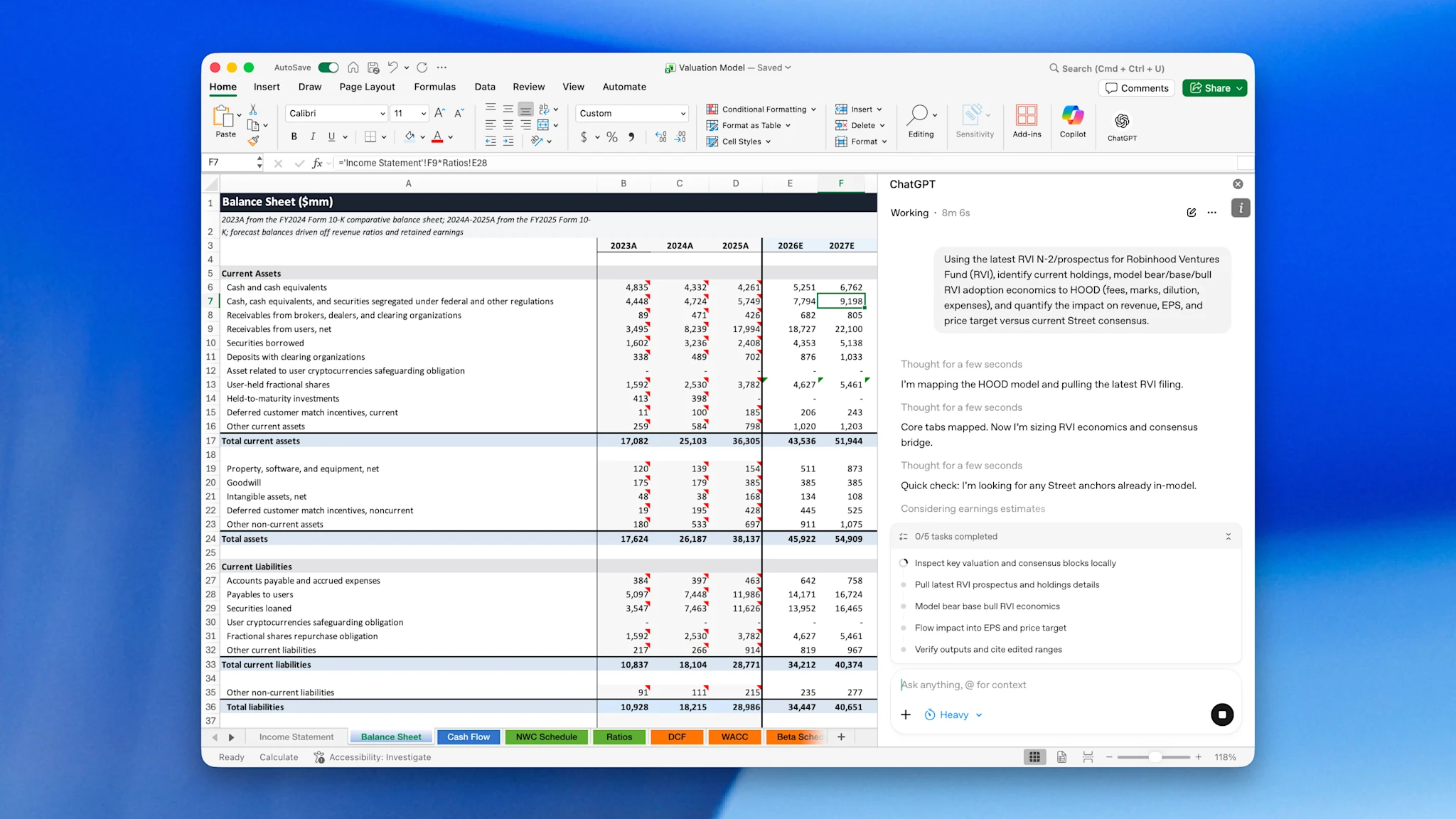Collapse the 0/5 tasks completed list
The image size is (1456, 819).
tap(1228, 537)
